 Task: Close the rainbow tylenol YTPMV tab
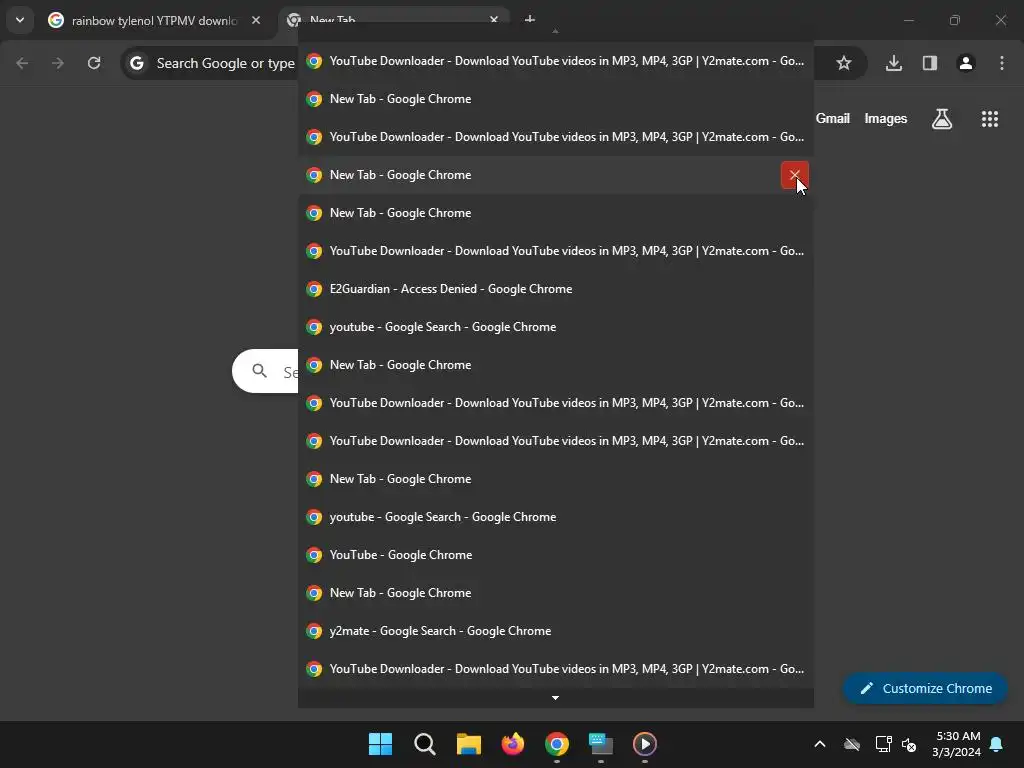(256, 21)
